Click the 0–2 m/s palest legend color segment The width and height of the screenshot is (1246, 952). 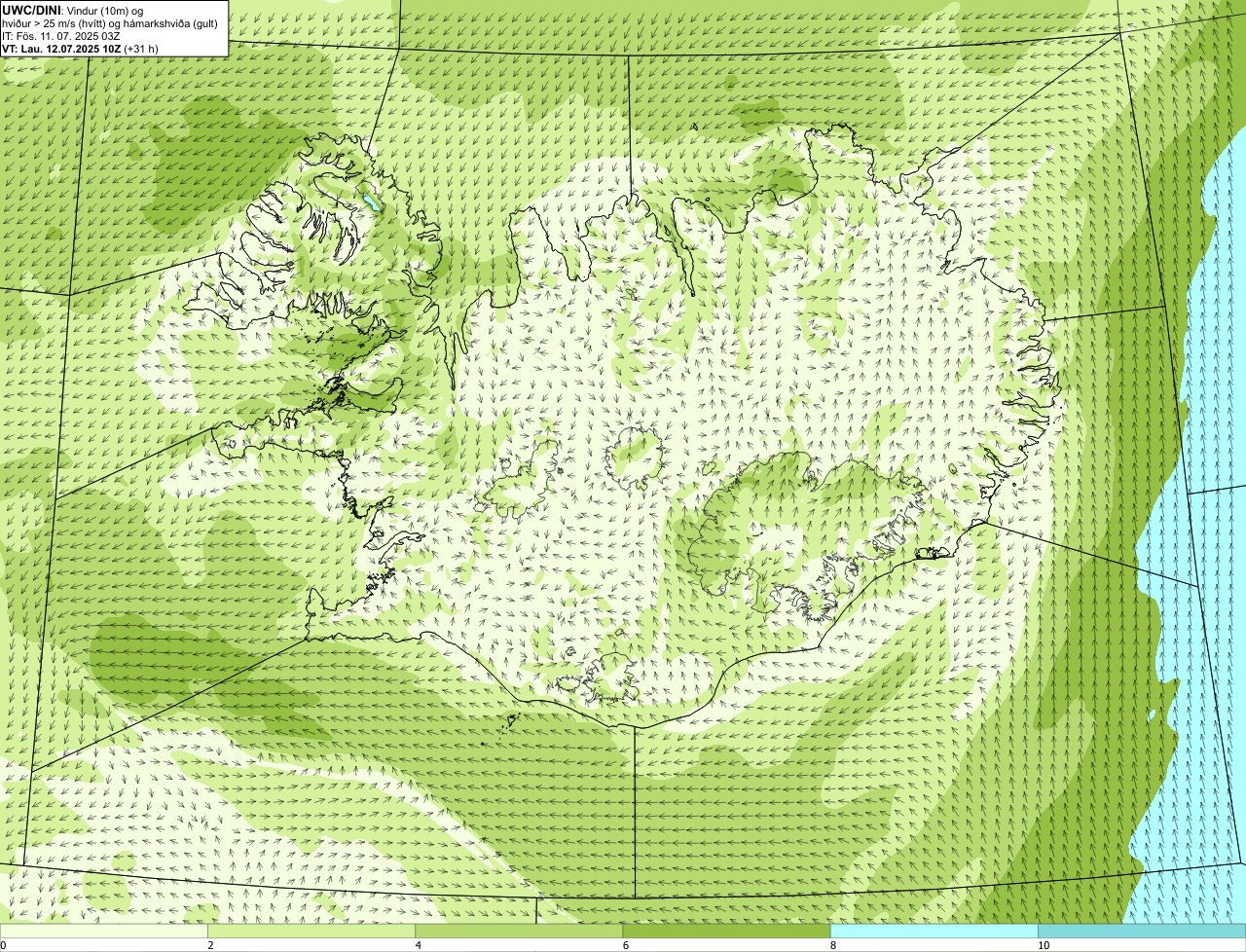[x=103, y=931]
